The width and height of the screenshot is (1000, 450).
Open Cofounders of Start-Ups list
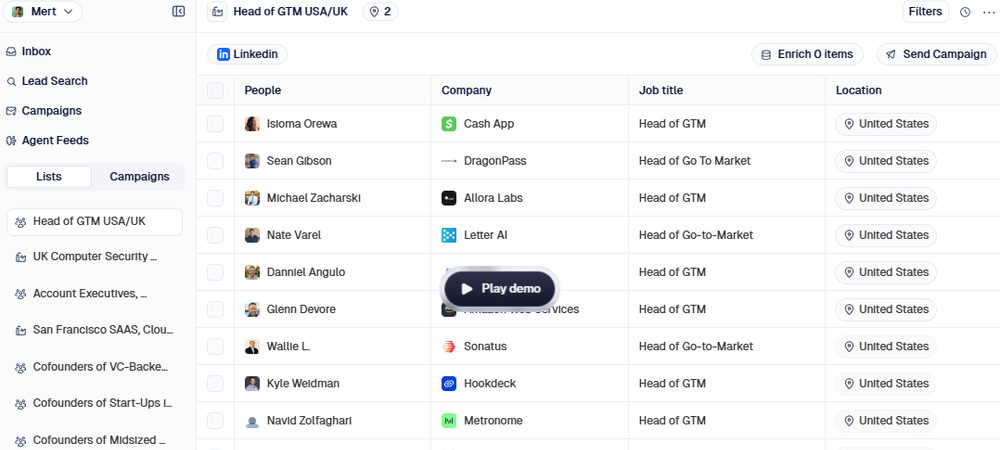(94, 403)
